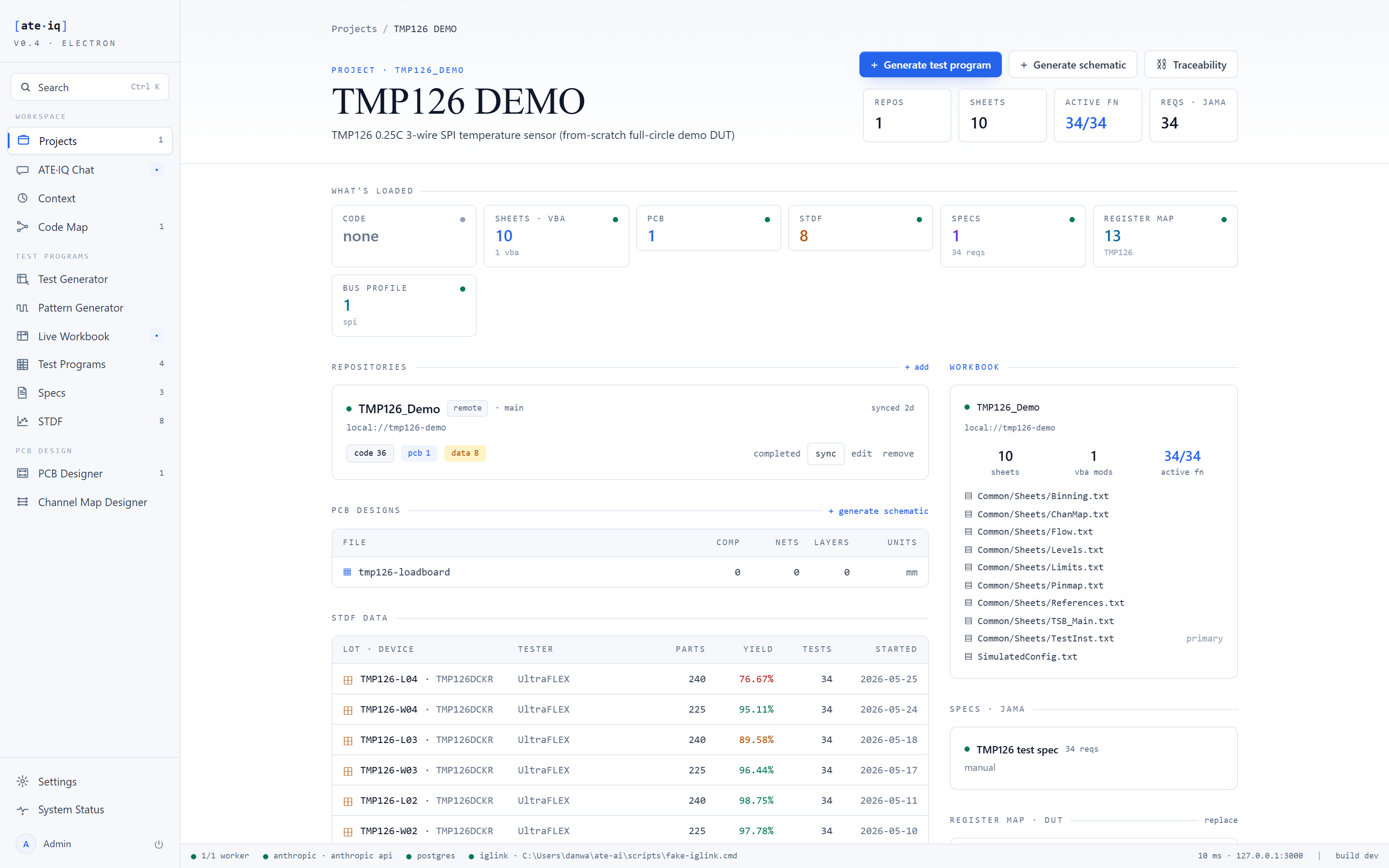Click replace in Register Map section
This screenshot has width=1389, height=868.
tap(1221, 820)
